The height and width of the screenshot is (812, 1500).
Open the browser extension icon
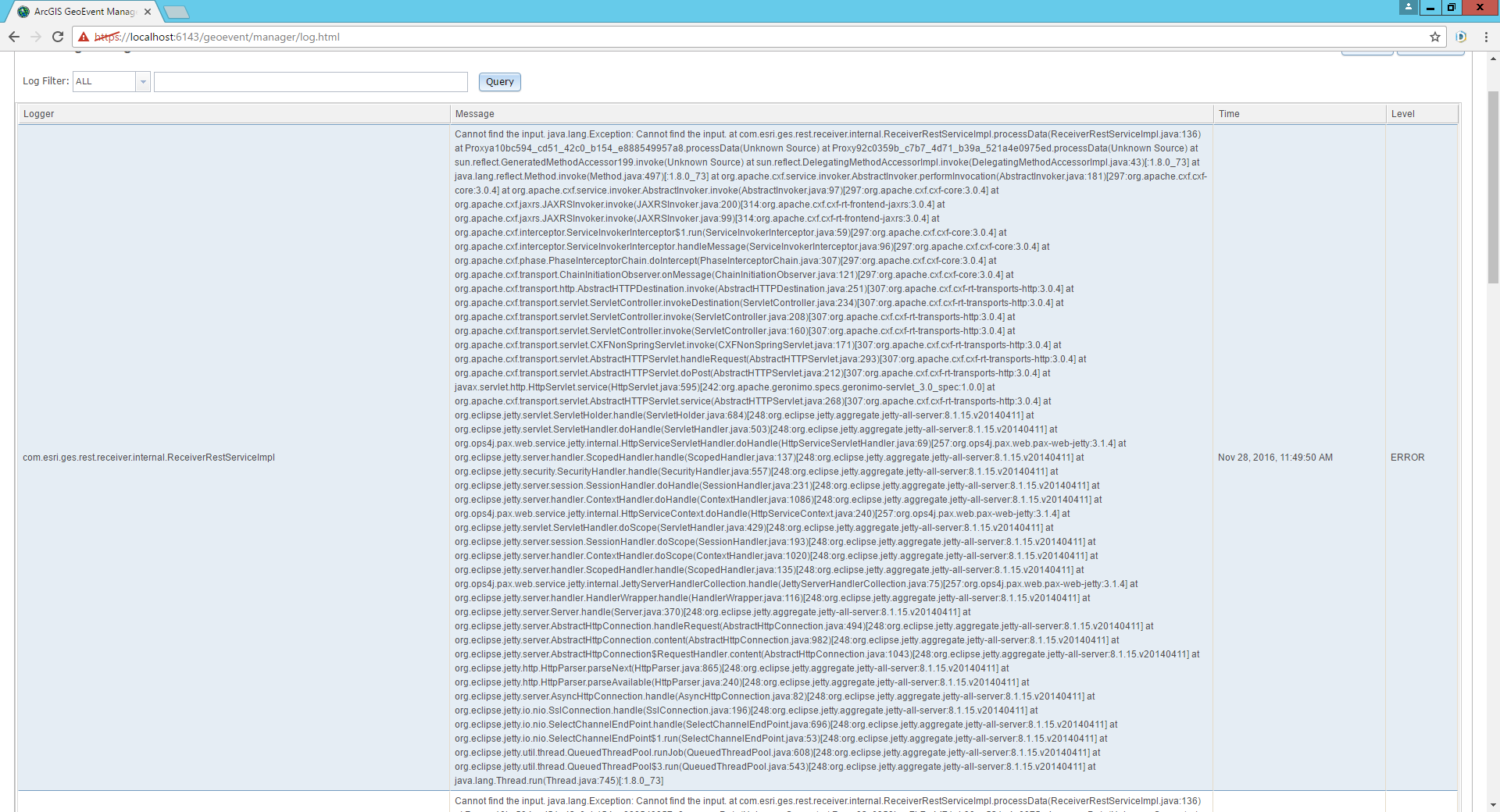point(1461,37)
